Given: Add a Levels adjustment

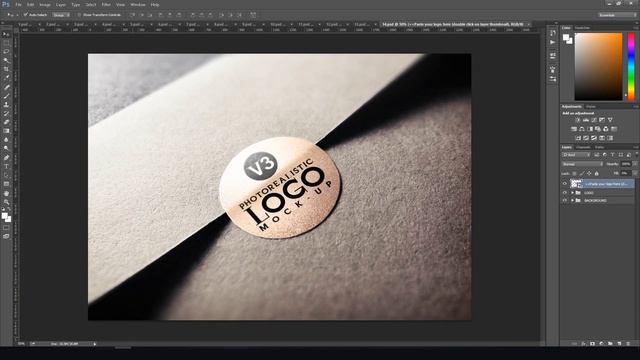Looking at the screenshot, I should tap(586, 120).
